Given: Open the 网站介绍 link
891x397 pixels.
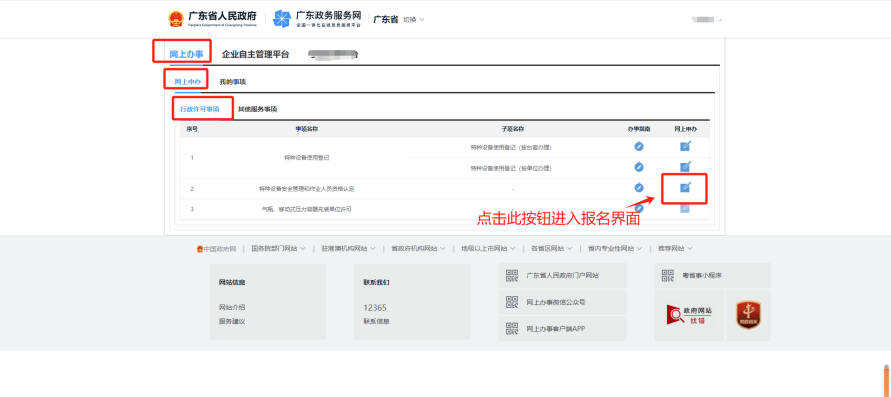Looking at the screenshot, I should point(232,307).
